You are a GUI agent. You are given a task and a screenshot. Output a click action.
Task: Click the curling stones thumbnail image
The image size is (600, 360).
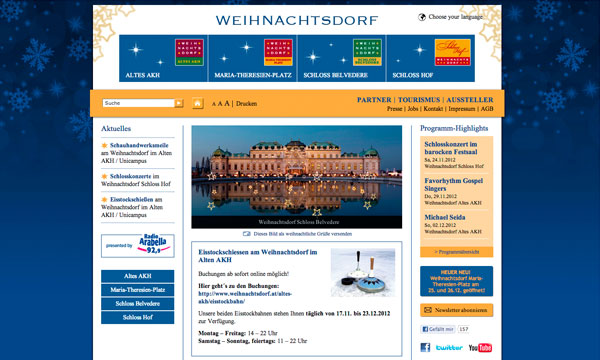pyautogui.click(x=363, y=272)
